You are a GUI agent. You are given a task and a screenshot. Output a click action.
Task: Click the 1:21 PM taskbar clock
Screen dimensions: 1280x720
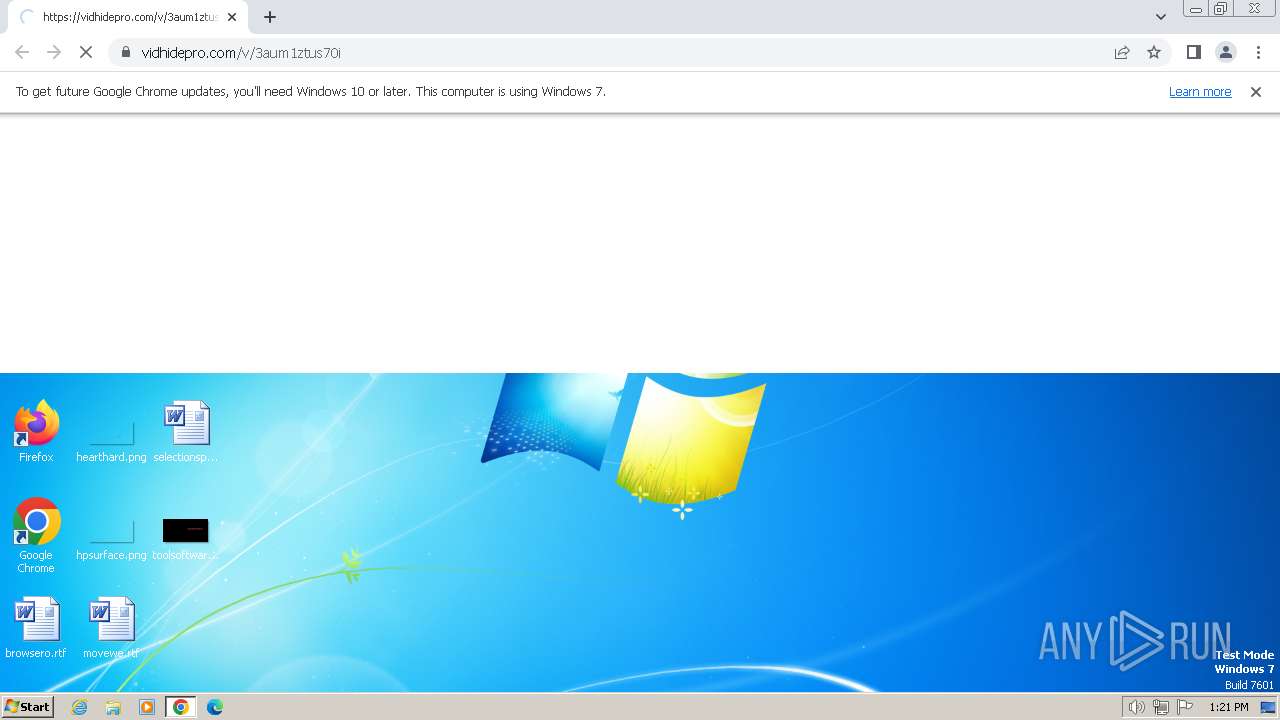point(1229,707)
